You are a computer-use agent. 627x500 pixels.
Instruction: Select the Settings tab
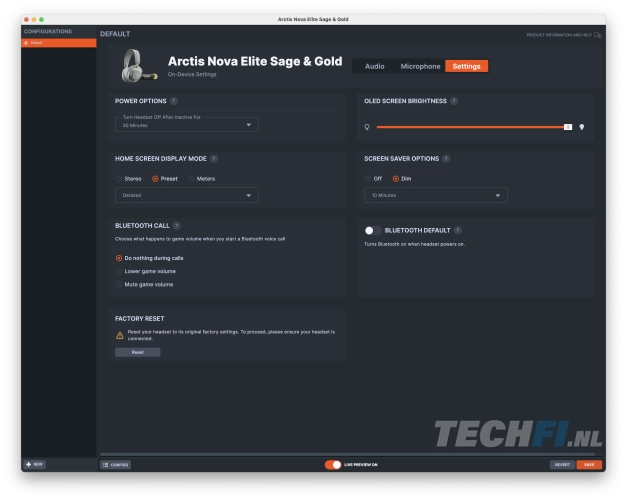tap(466, 66)
